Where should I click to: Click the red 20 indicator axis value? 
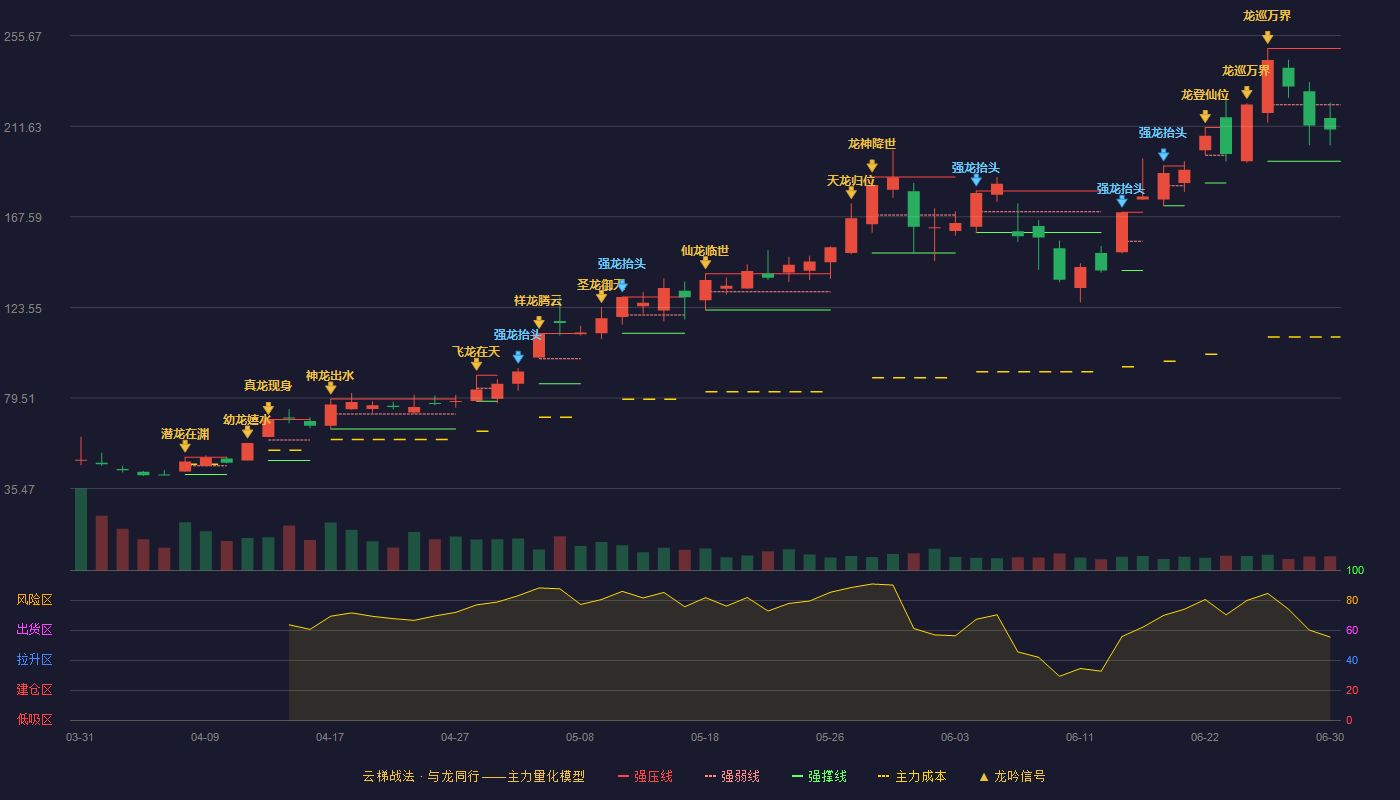1352,691
